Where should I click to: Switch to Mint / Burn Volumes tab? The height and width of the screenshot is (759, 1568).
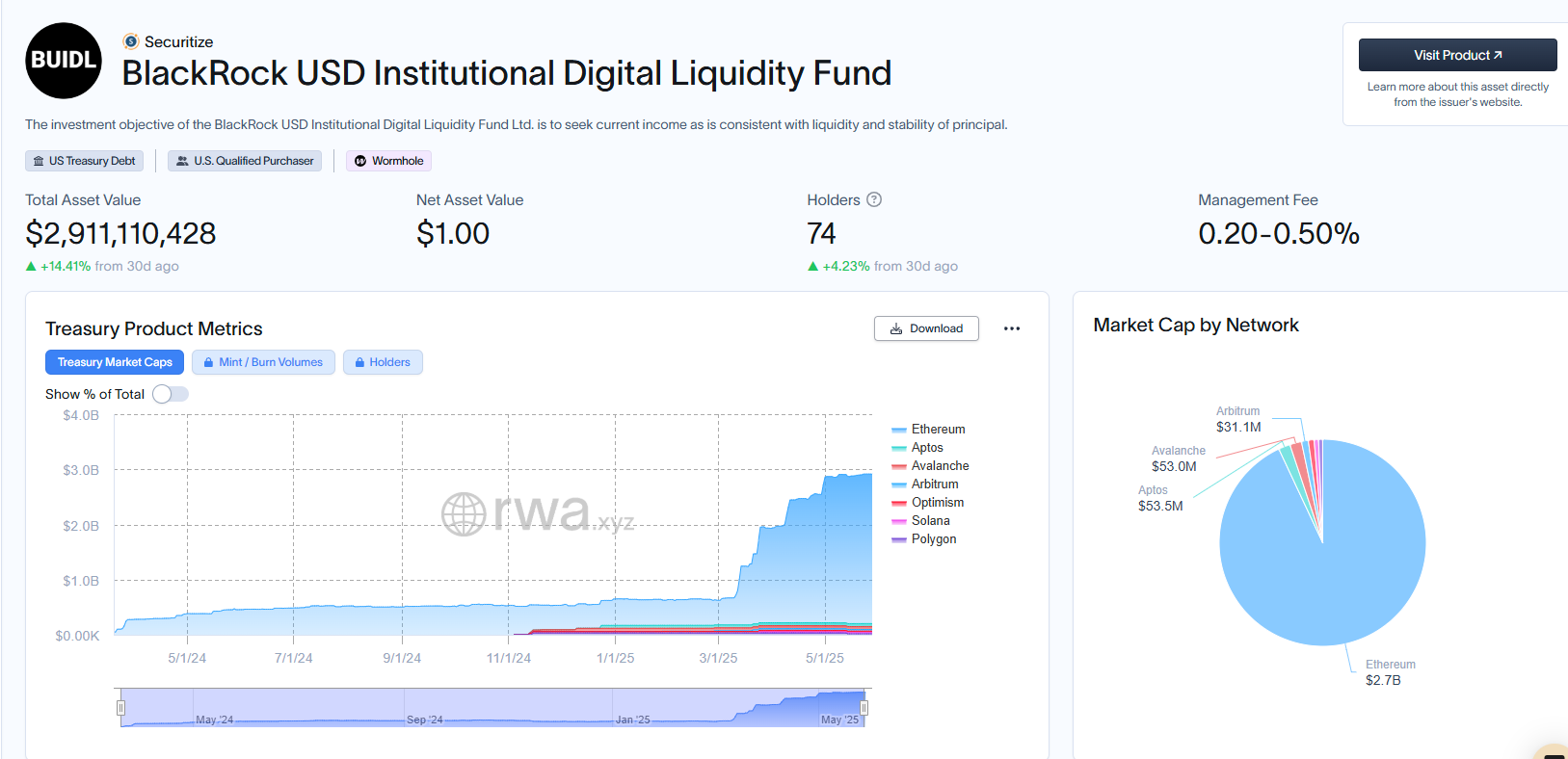coord(263,362)
